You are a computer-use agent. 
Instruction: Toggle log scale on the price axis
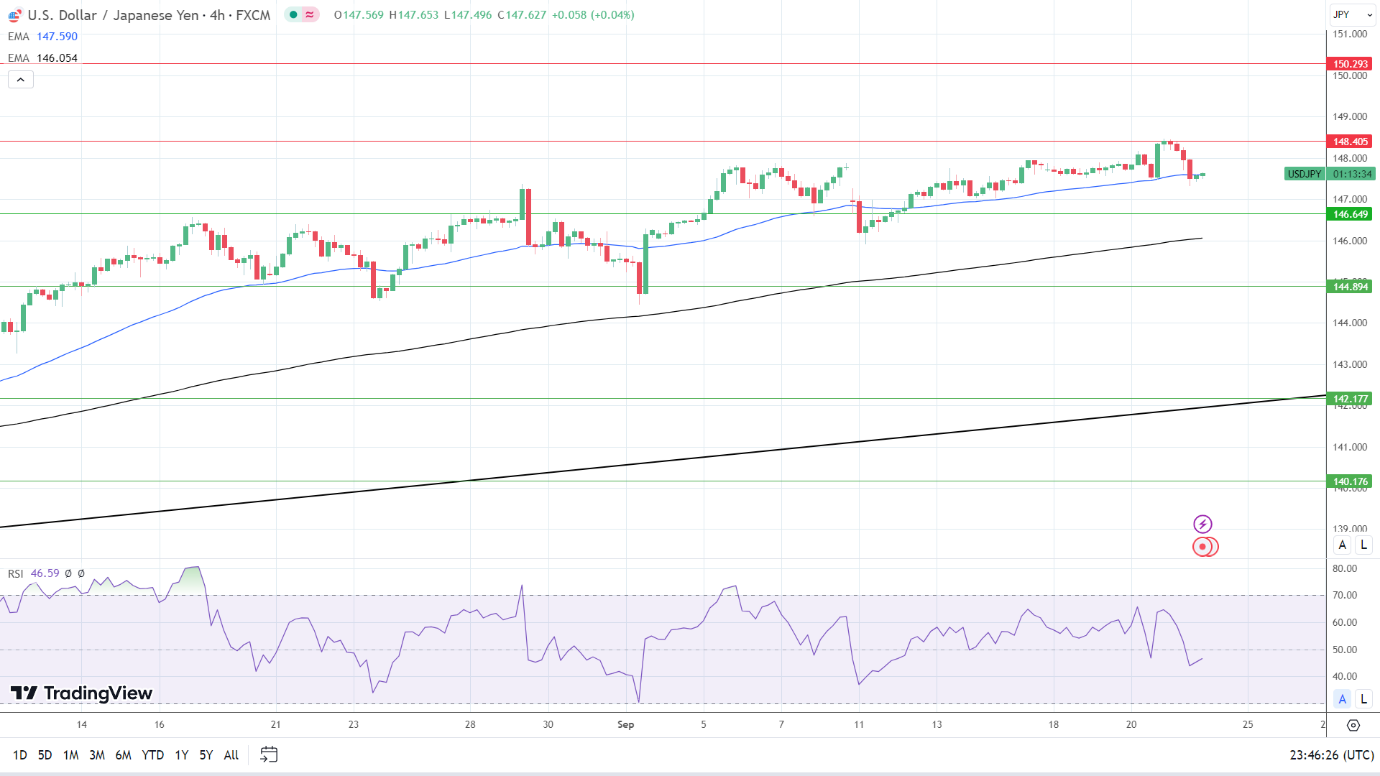[1365, 545]
